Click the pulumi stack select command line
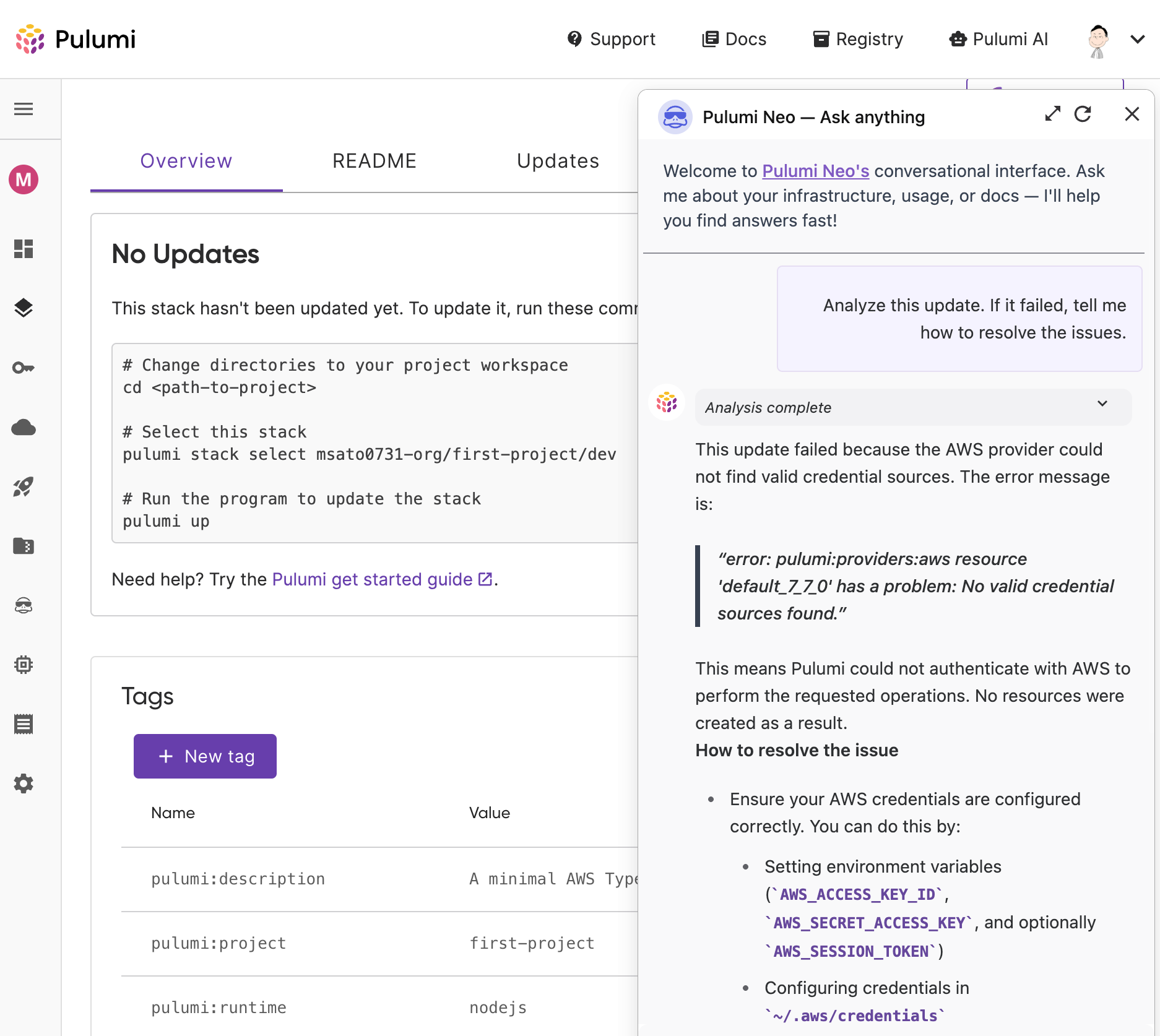 370,454
